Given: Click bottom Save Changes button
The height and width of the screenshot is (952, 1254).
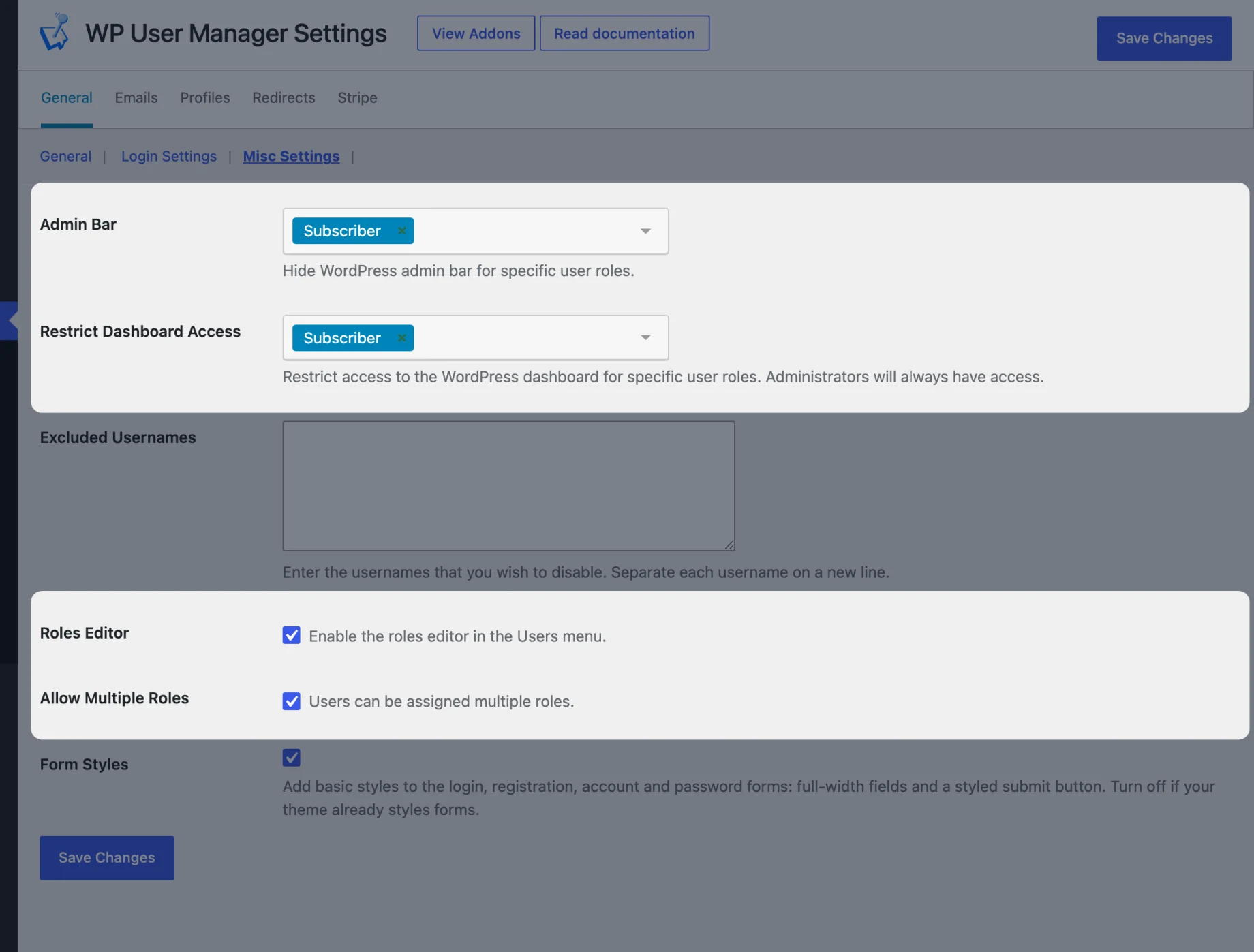Looking at the screenshot, I should pyautogui.click(x=107, y=858).
